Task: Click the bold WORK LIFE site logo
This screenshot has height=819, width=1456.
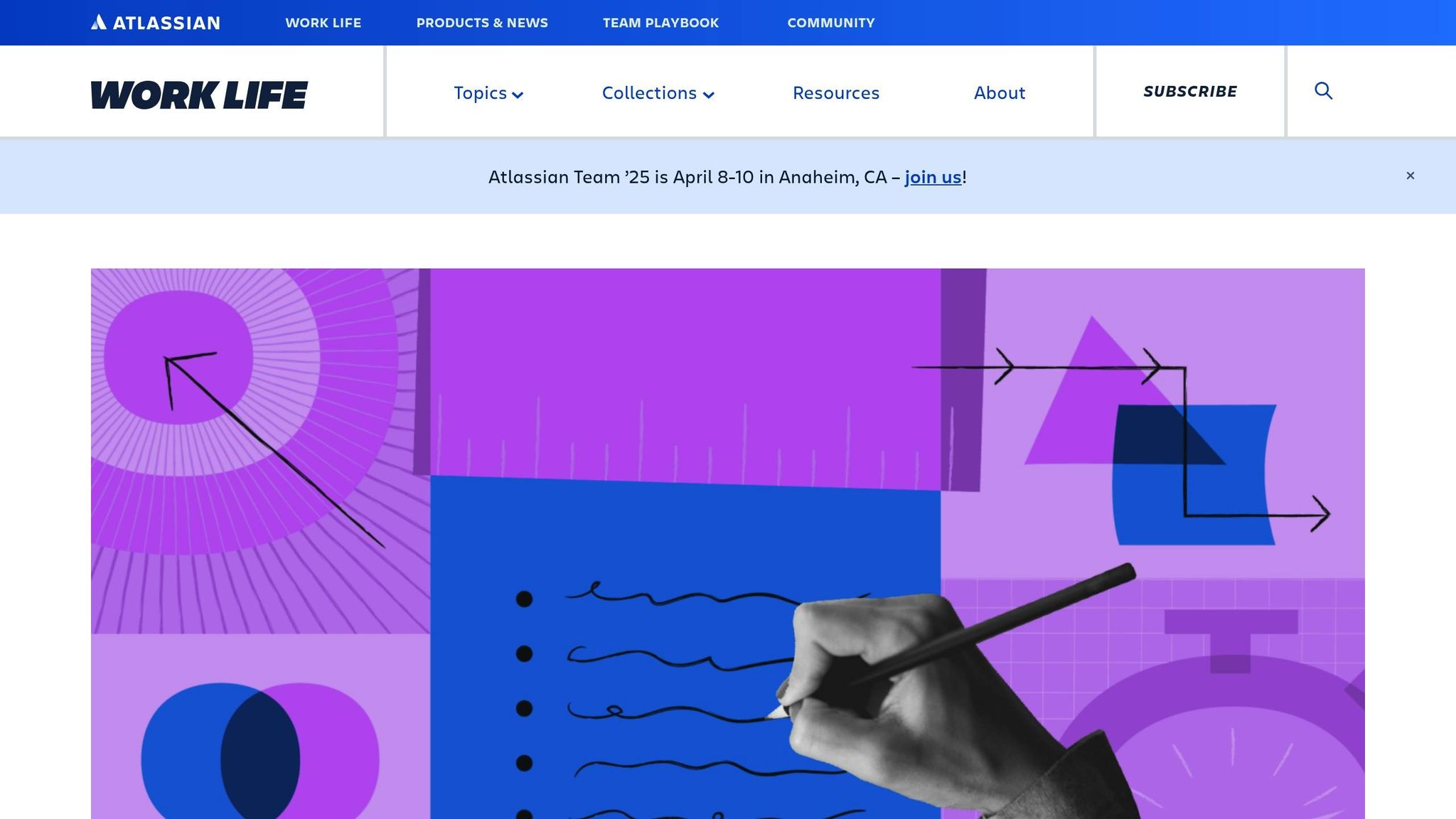Action: coord(199,95)
